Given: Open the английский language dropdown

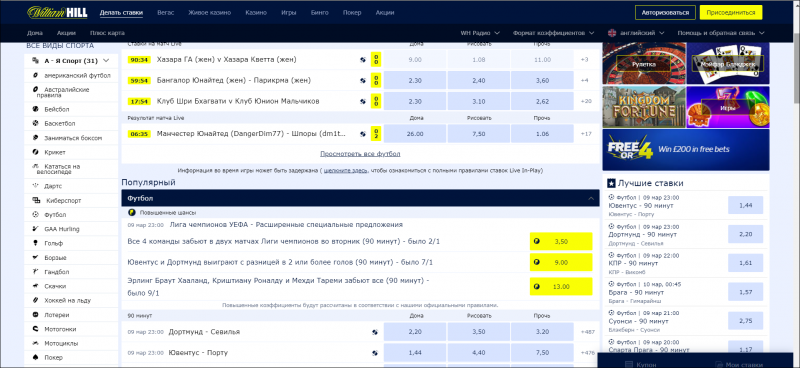Looking at the screenshot, I should point(636,33).
